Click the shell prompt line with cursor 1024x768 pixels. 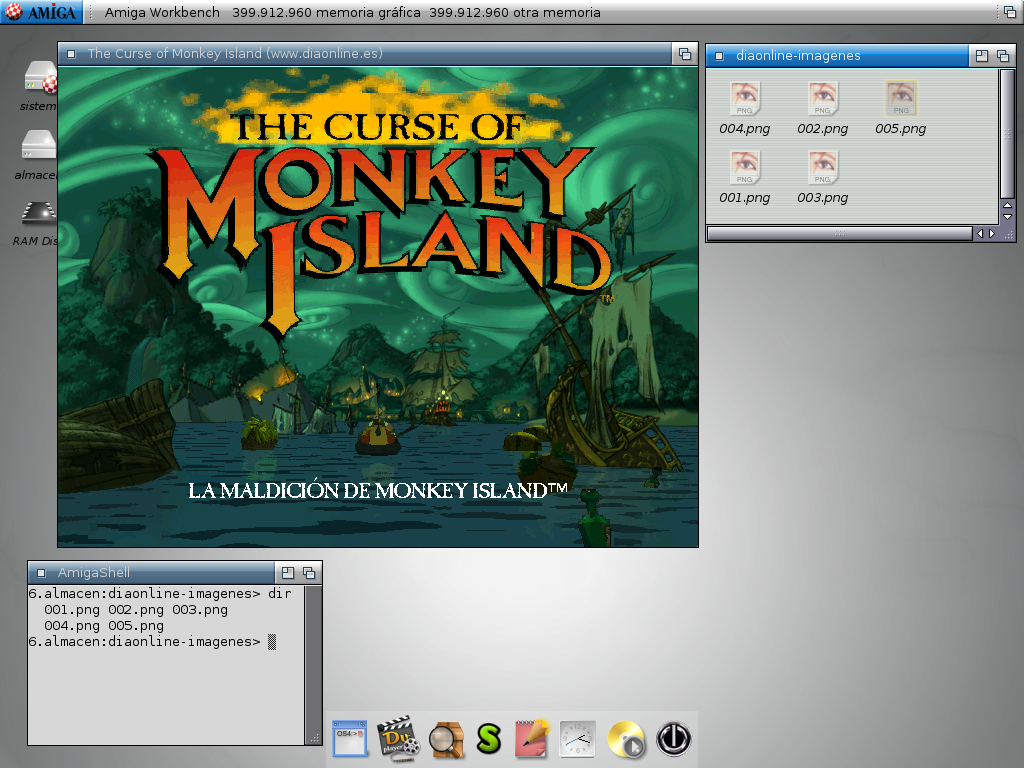(x=152, y=642)
